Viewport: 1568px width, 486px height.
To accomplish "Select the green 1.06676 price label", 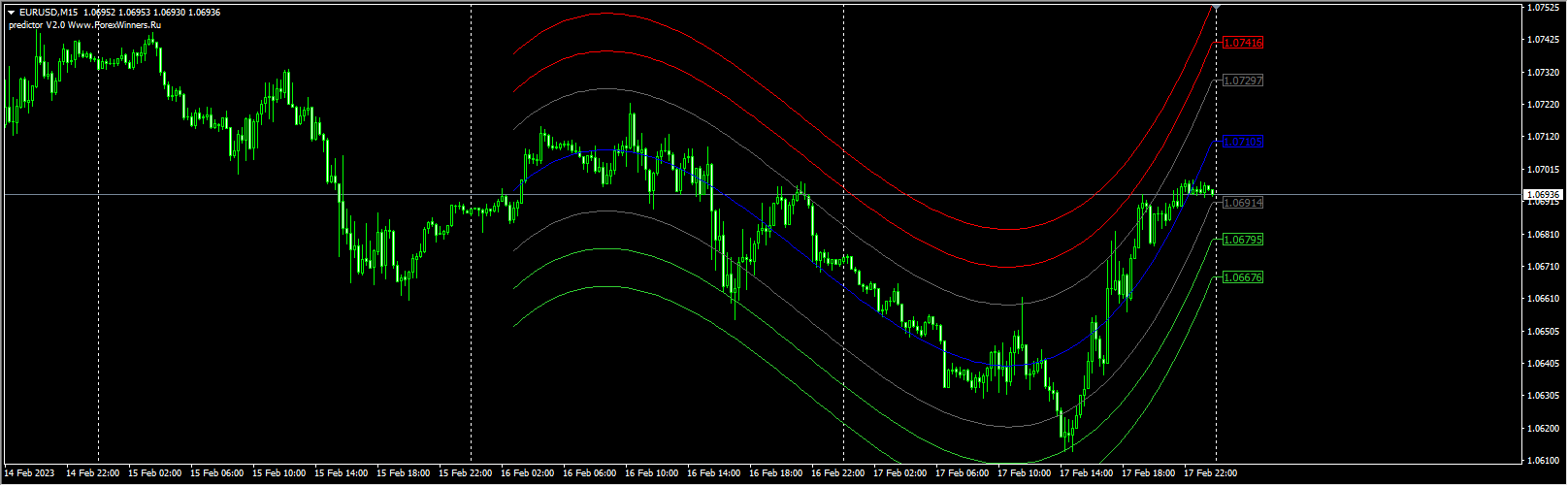I will point(1243,278).
